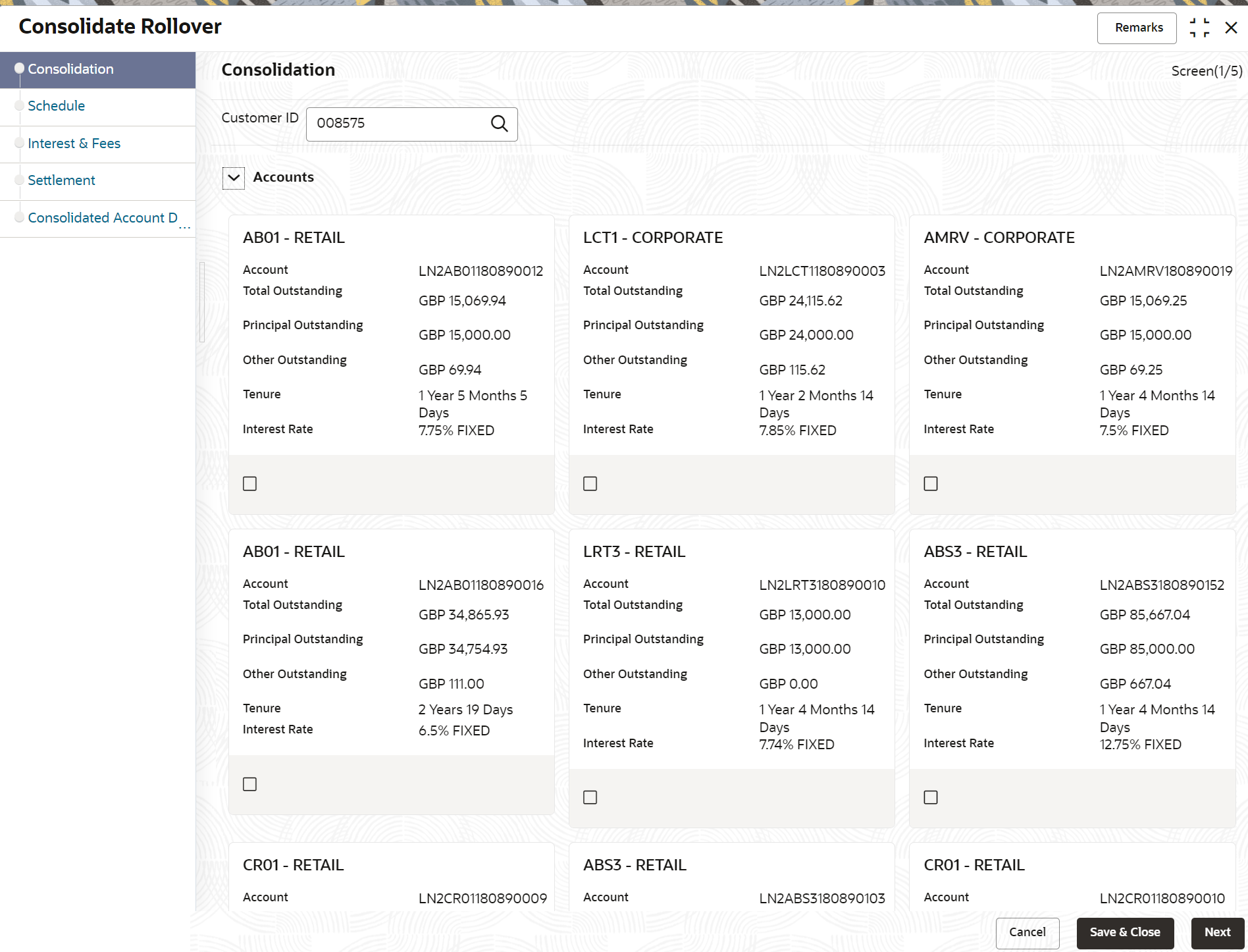This screenshot has height=952, width=1248.
Task: Select account LN2AB01180890016 checkbox
Action: point(250,784)
